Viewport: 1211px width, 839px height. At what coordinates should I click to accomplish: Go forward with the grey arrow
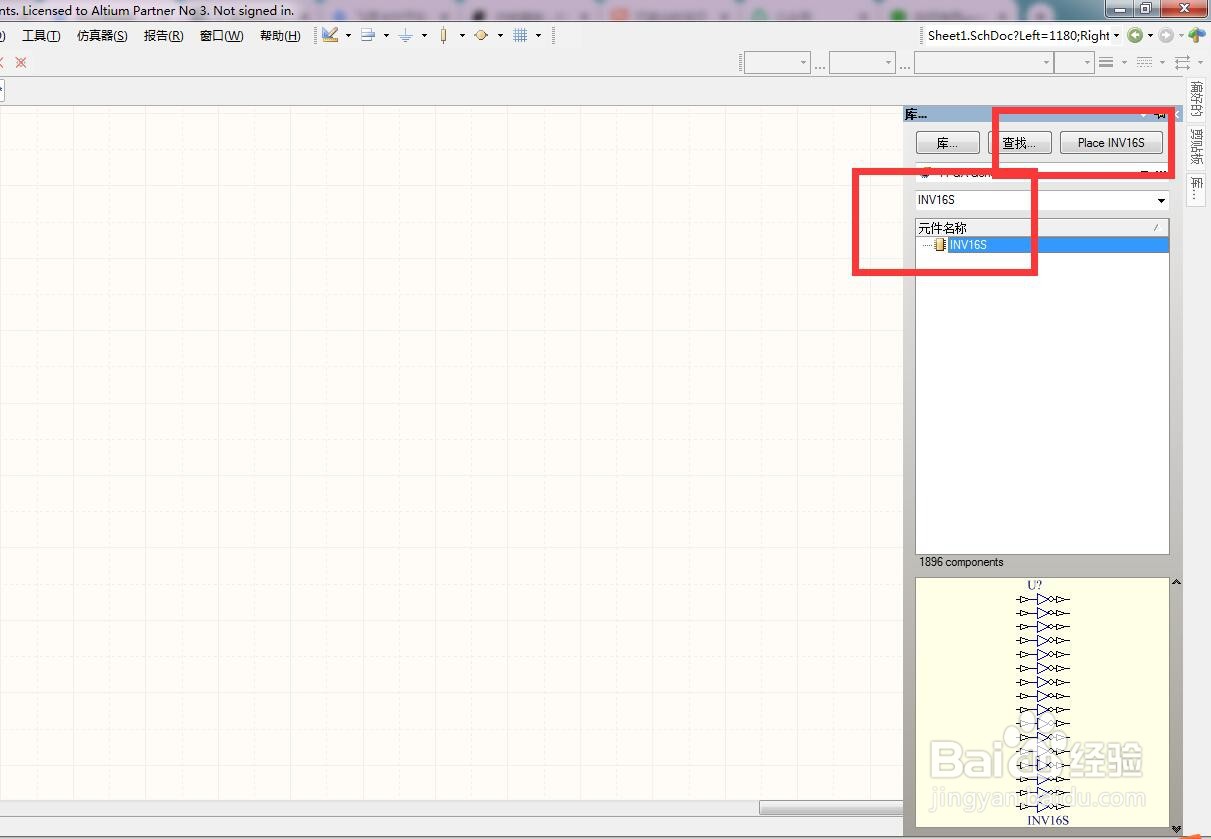(1166, 35)
